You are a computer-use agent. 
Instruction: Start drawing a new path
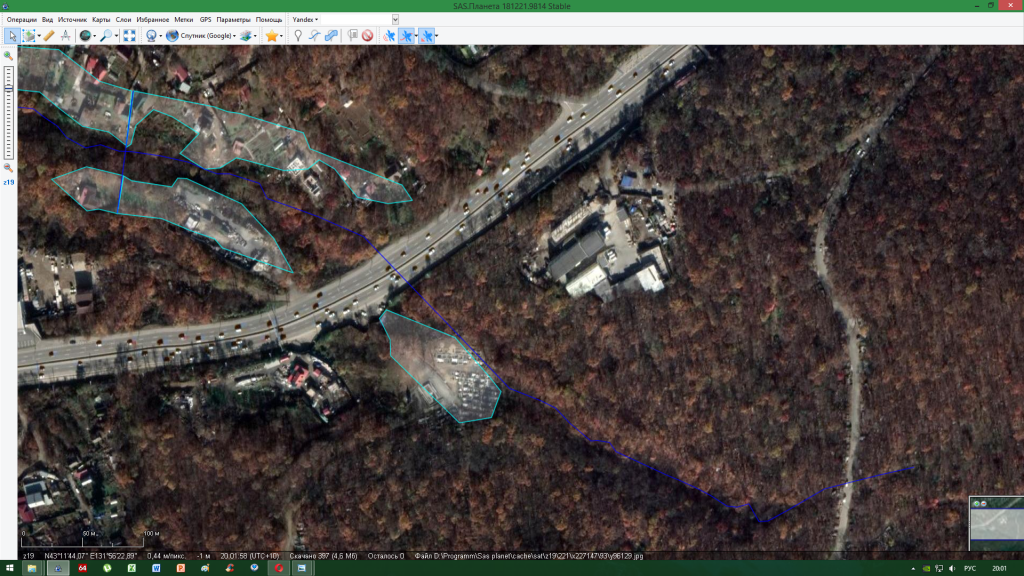(314, 36)
